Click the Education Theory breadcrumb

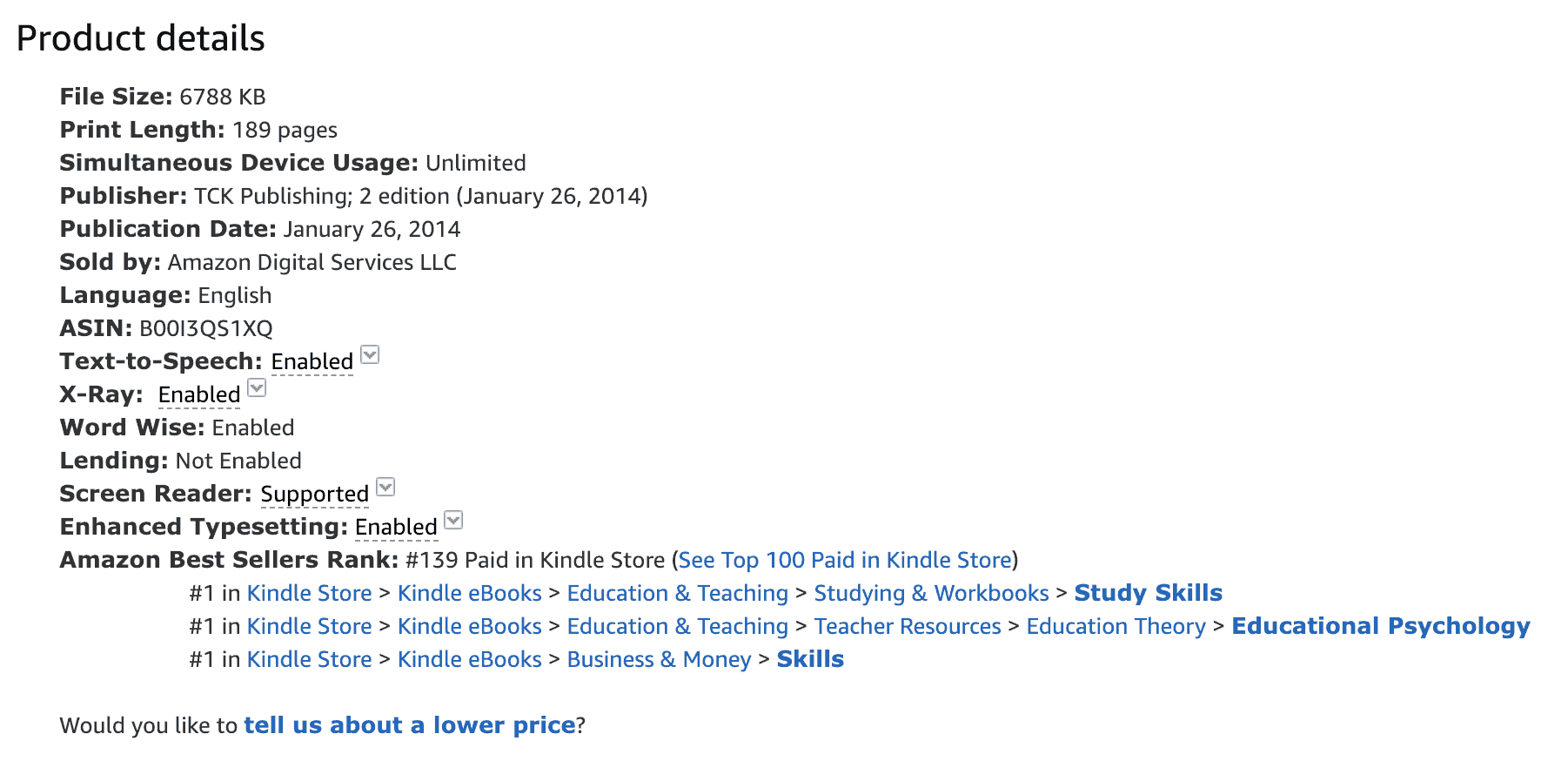pos(1116,626)
